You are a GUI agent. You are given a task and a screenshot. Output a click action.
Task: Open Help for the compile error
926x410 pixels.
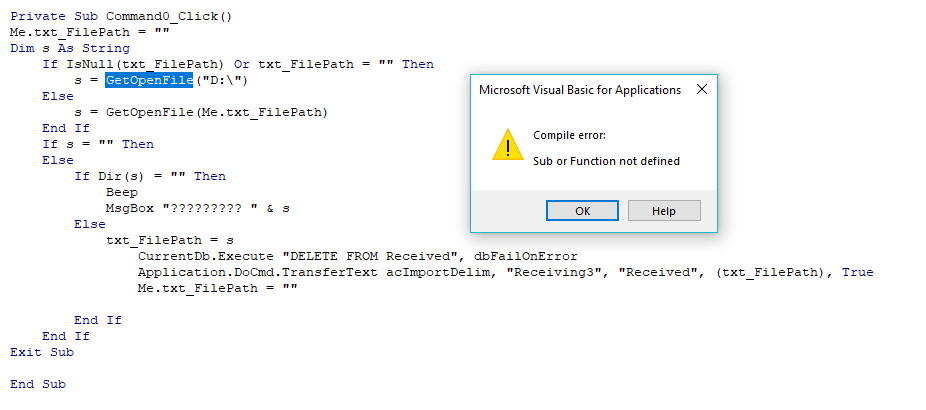point(664,211)
